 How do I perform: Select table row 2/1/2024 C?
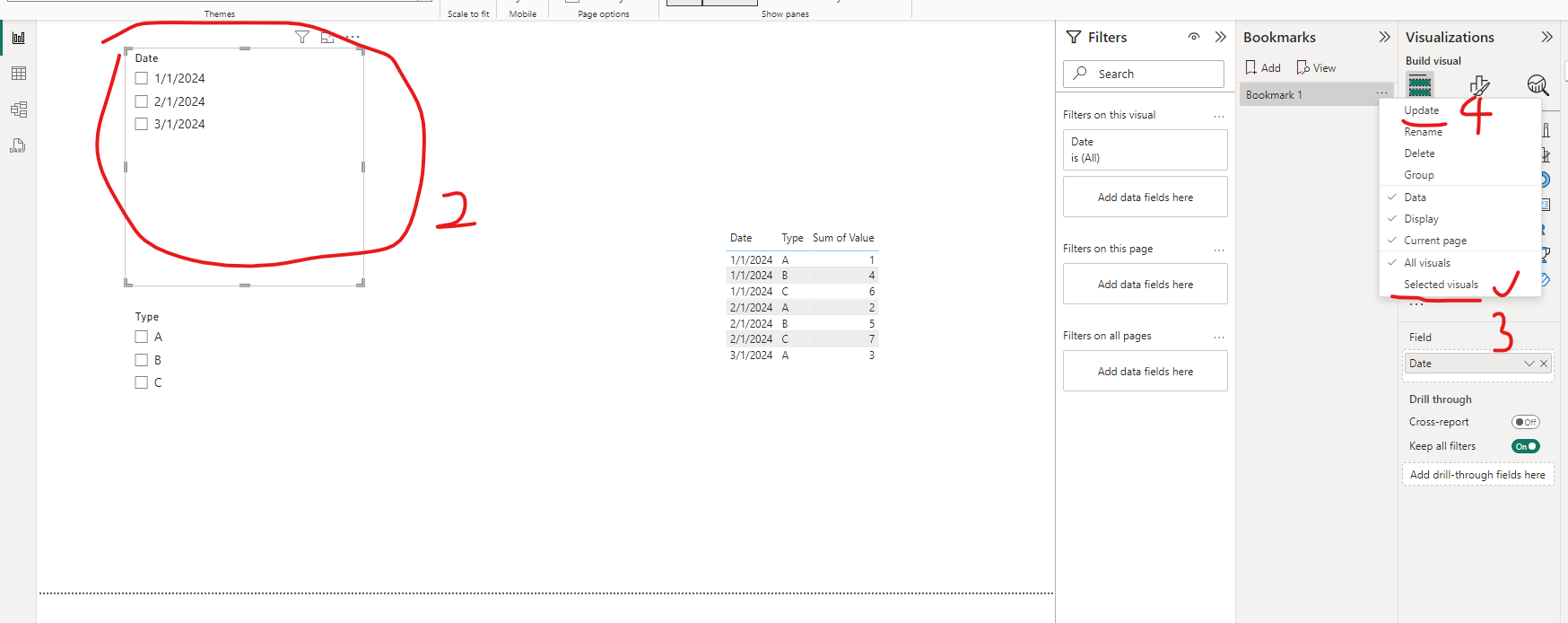coord(802,339)
